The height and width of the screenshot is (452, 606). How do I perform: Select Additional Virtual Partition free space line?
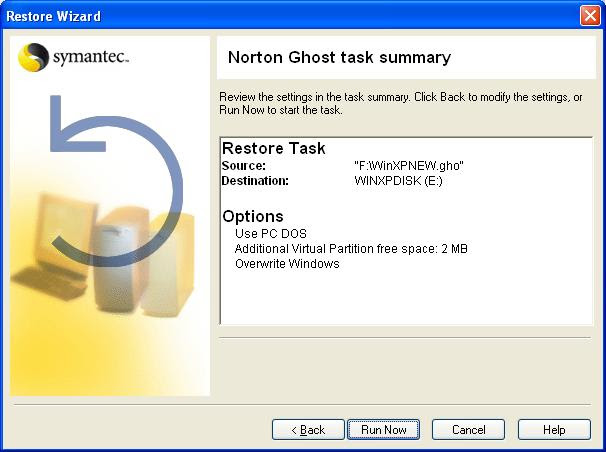coord(351,248)
